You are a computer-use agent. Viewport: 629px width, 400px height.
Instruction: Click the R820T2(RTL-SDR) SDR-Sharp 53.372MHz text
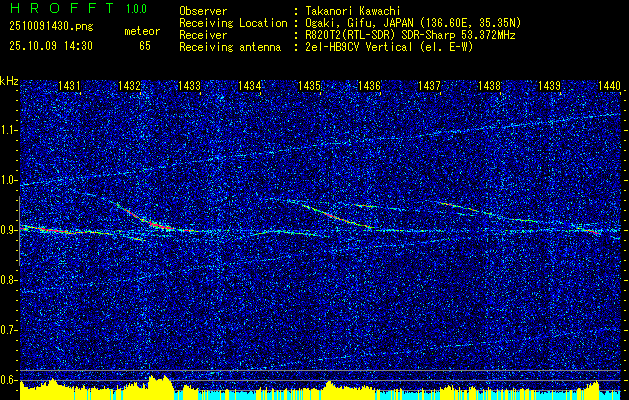410,35
